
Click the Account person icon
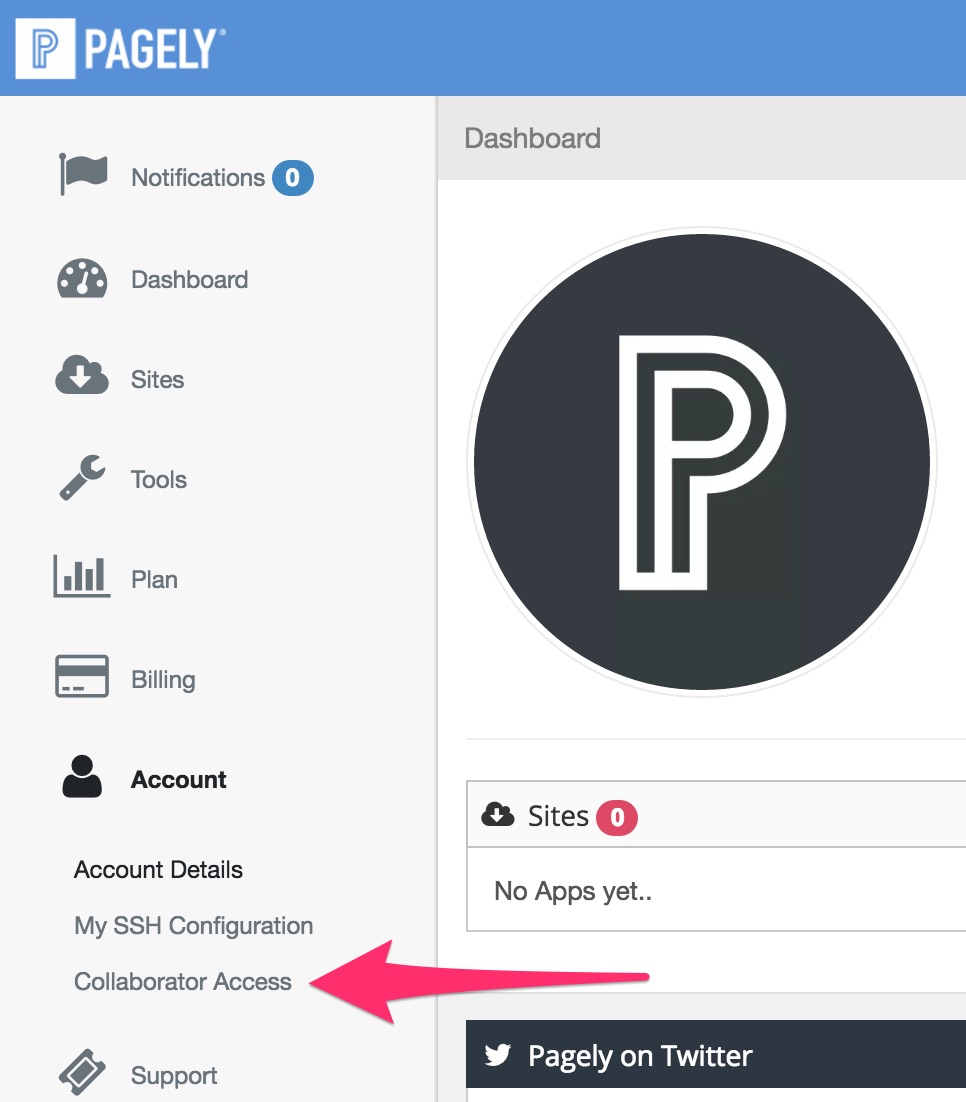click(82, 777)
